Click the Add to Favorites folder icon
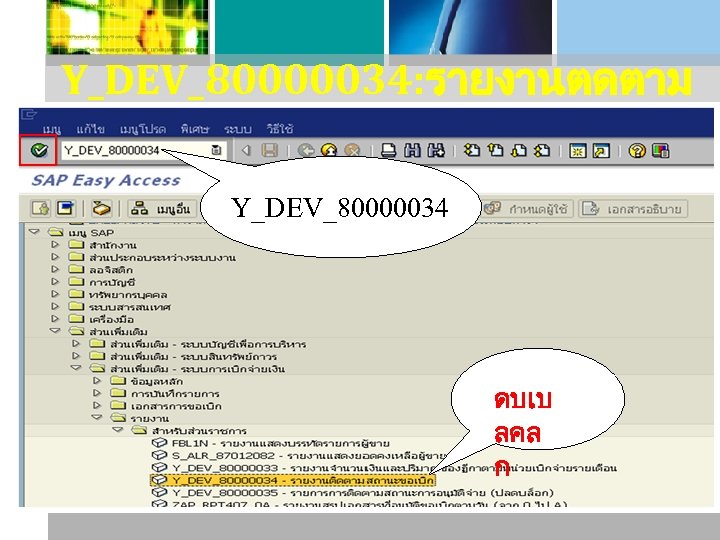Screen dimensions: 720x540 [40, 208]
